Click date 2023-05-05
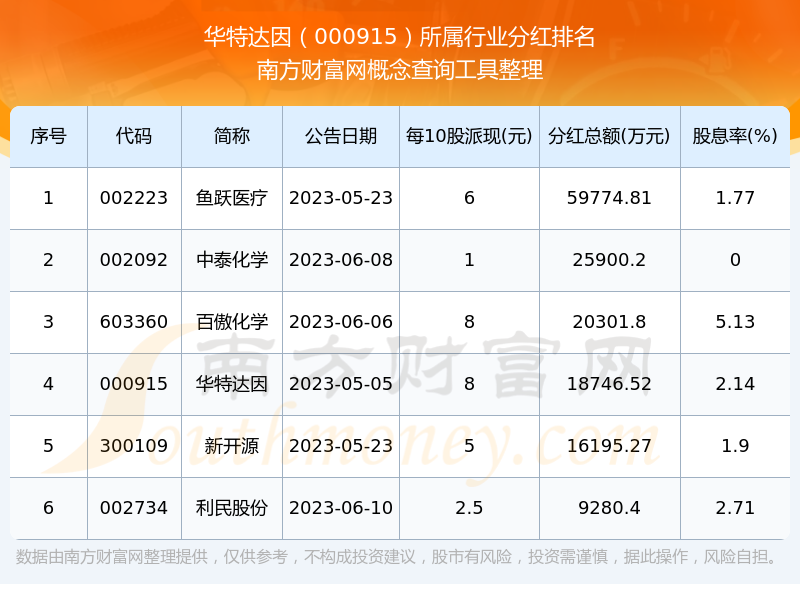The width and height of the screenshot is (800, 606). point(341,384)
